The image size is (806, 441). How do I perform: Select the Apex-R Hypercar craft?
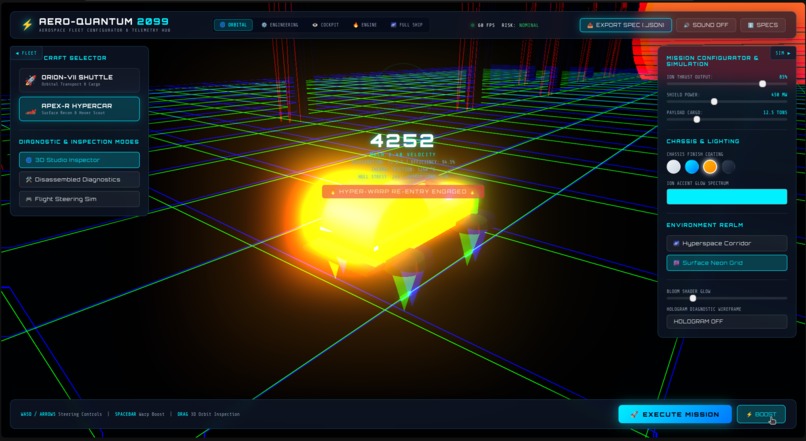[x=79, y=109]
